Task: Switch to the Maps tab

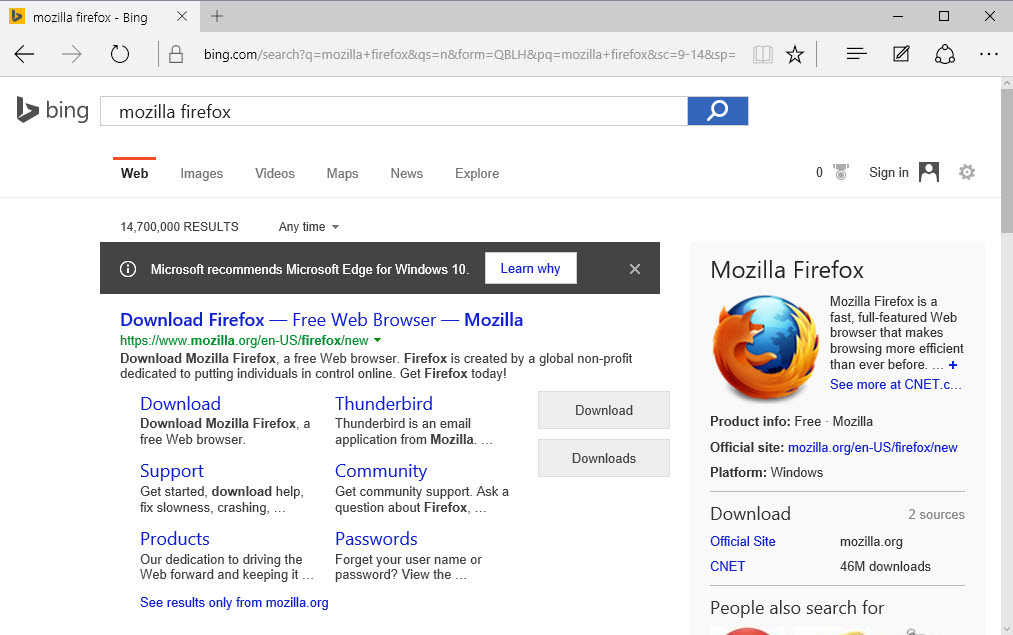Action: 342,173
